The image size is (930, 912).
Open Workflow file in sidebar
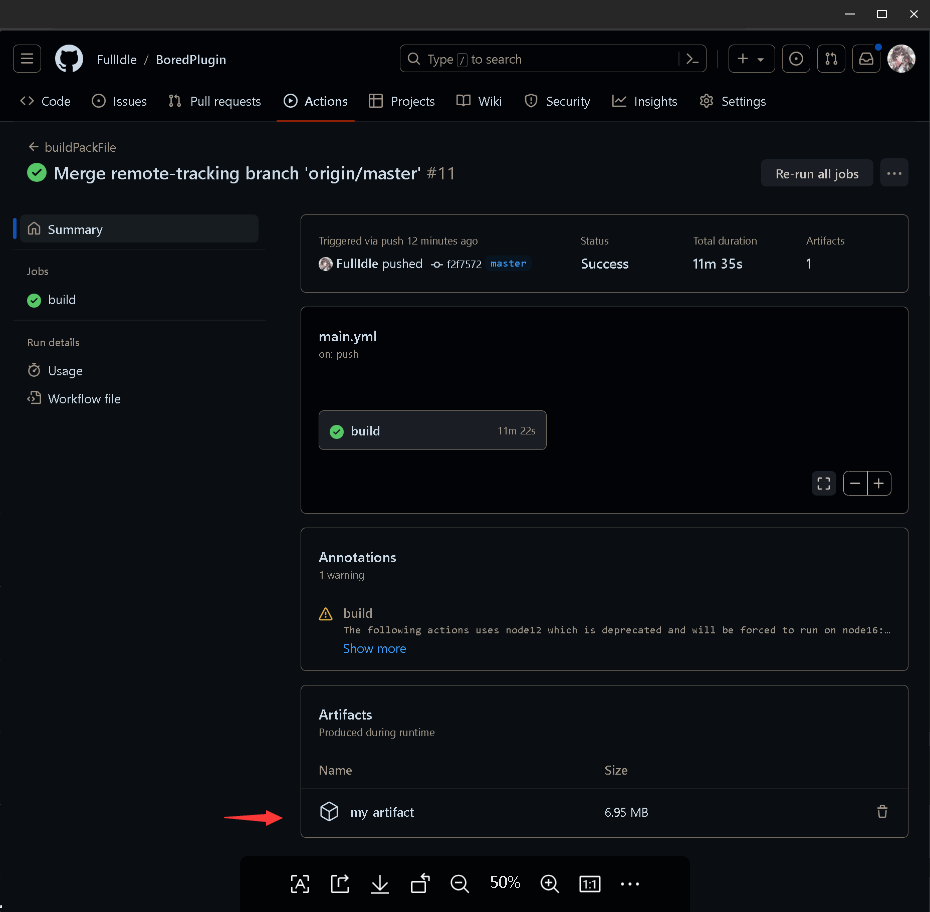click(74, 398)
